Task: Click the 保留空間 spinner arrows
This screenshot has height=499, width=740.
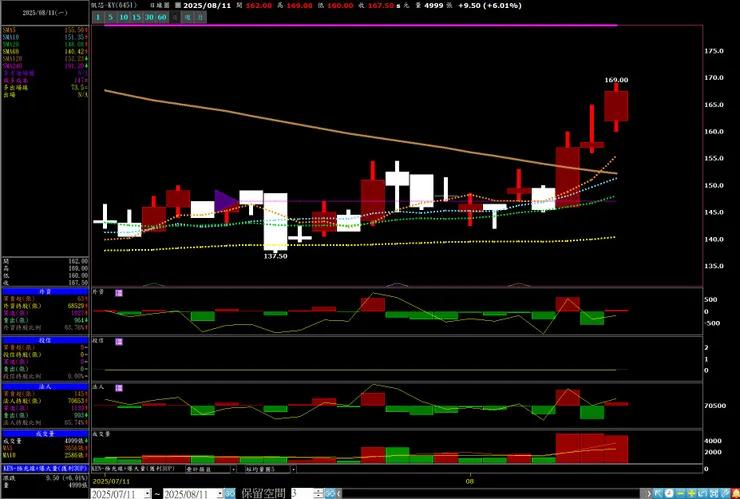Action: (x=319, y=494)
